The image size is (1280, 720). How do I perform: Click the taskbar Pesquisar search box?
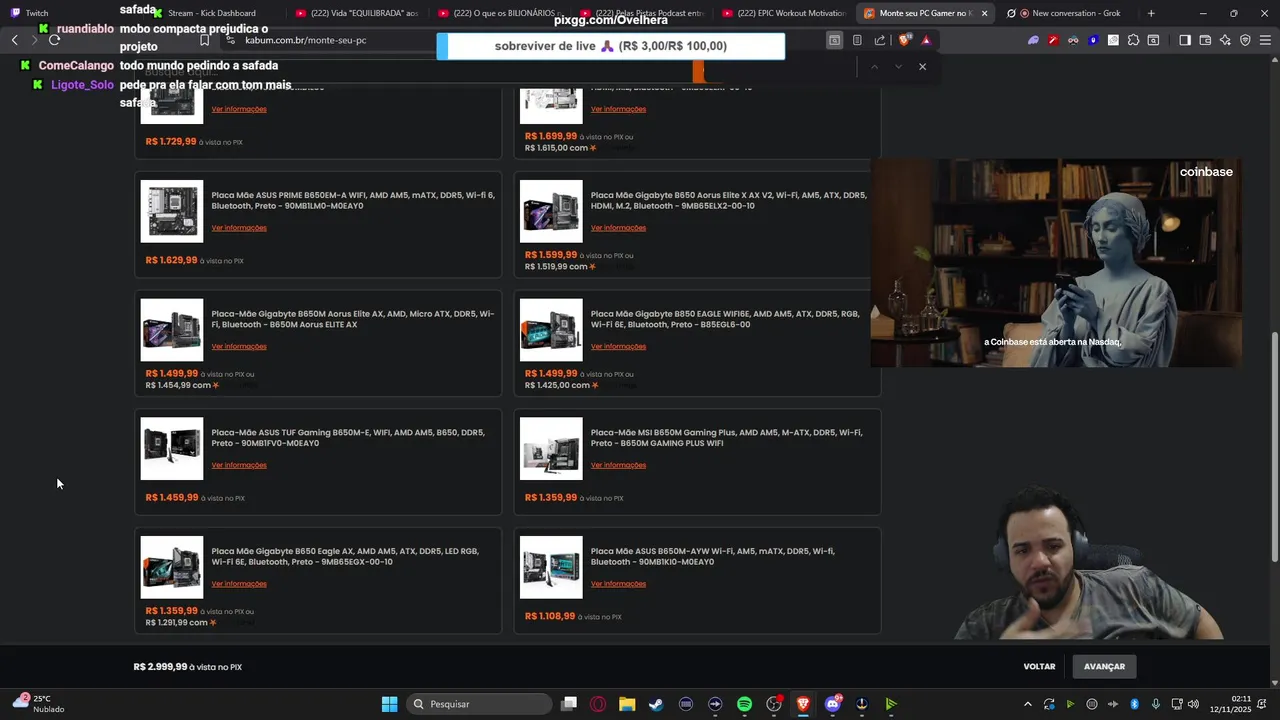click(480, 704)
